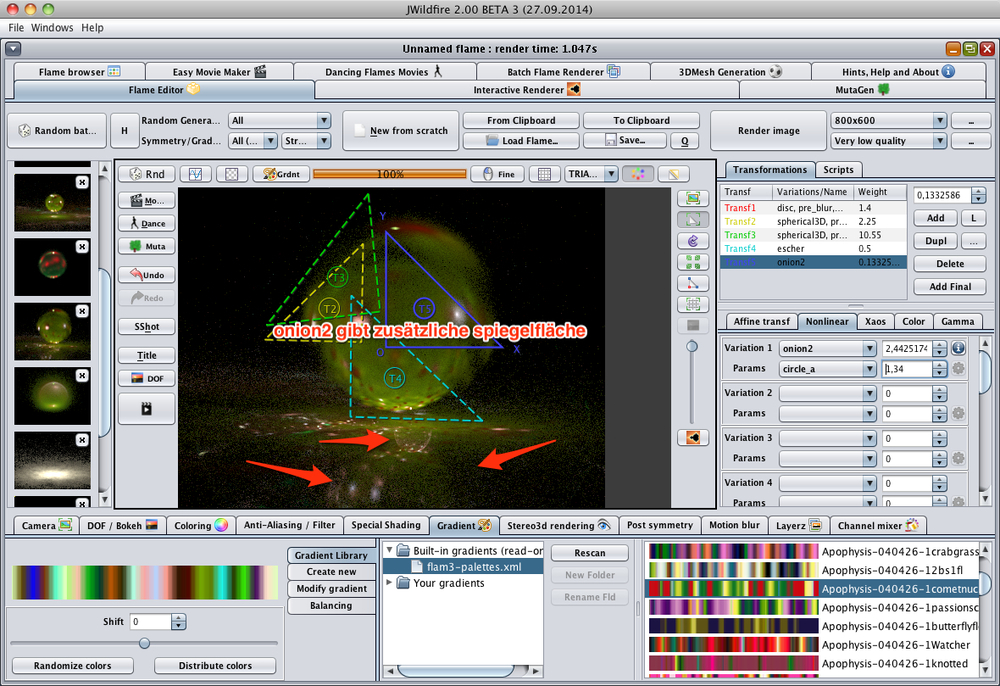
Task: Toggle the Fine mouse editing mode
Action: pyautogui.click(x=498, y=174)
